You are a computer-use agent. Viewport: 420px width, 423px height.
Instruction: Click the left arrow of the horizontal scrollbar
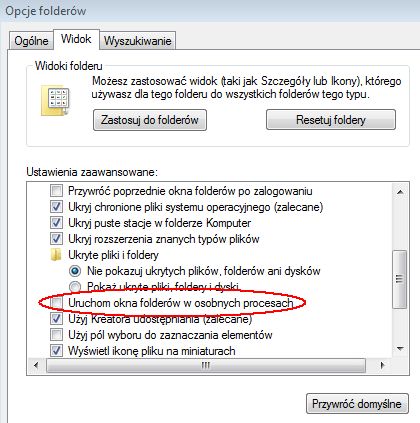coord(36,365)
